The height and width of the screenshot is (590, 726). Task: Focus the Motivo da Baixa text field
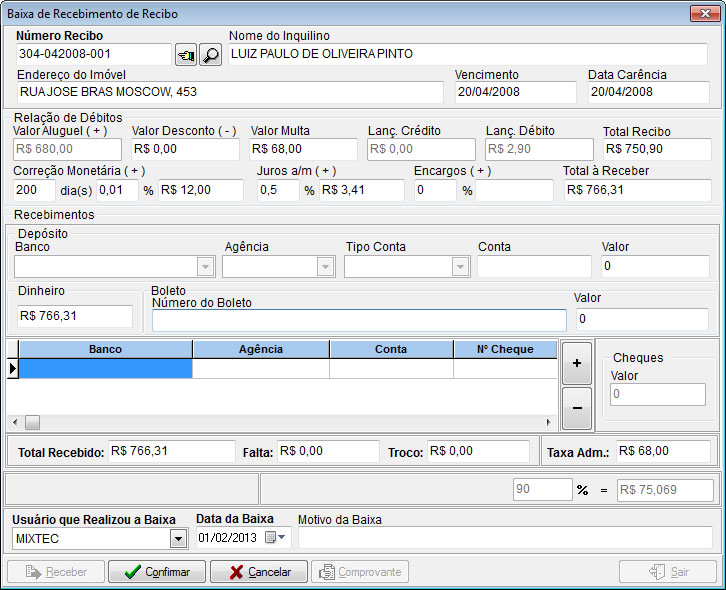click(x=504, y=538)
